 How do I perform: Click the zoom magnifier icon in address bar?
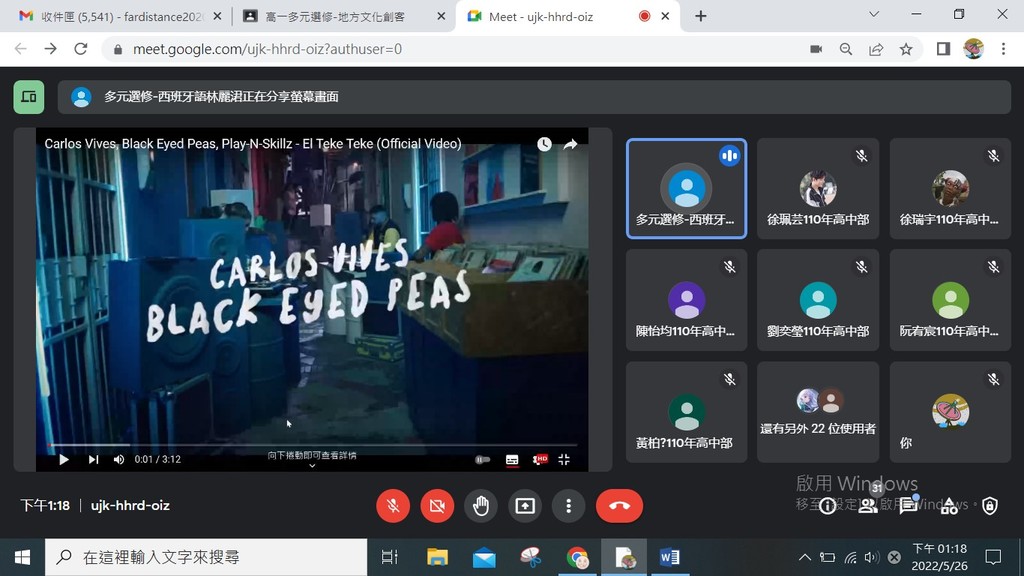846,49
